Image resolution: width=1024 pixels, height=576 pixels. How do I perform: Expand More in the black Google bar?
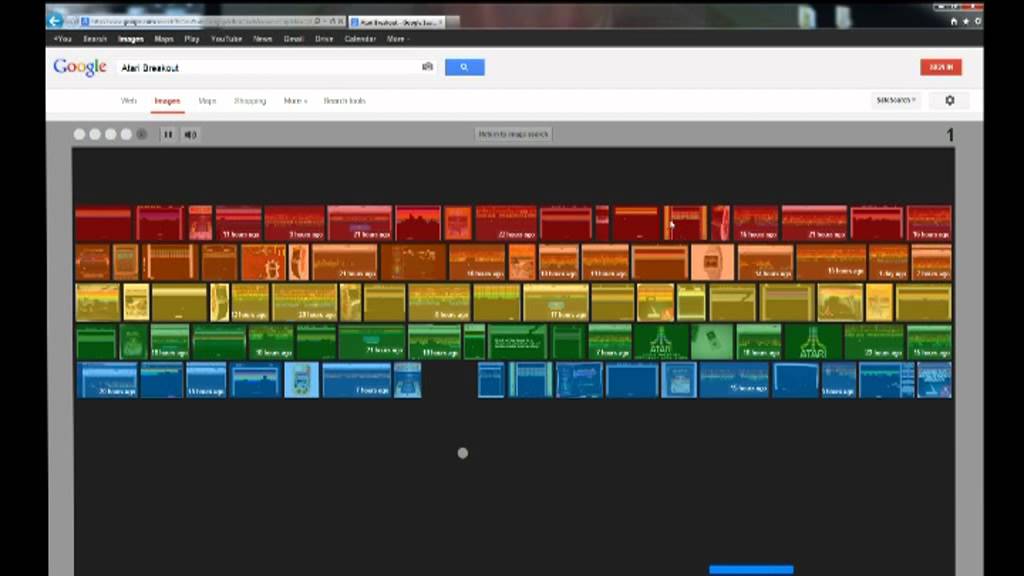[x=397, y=39]
